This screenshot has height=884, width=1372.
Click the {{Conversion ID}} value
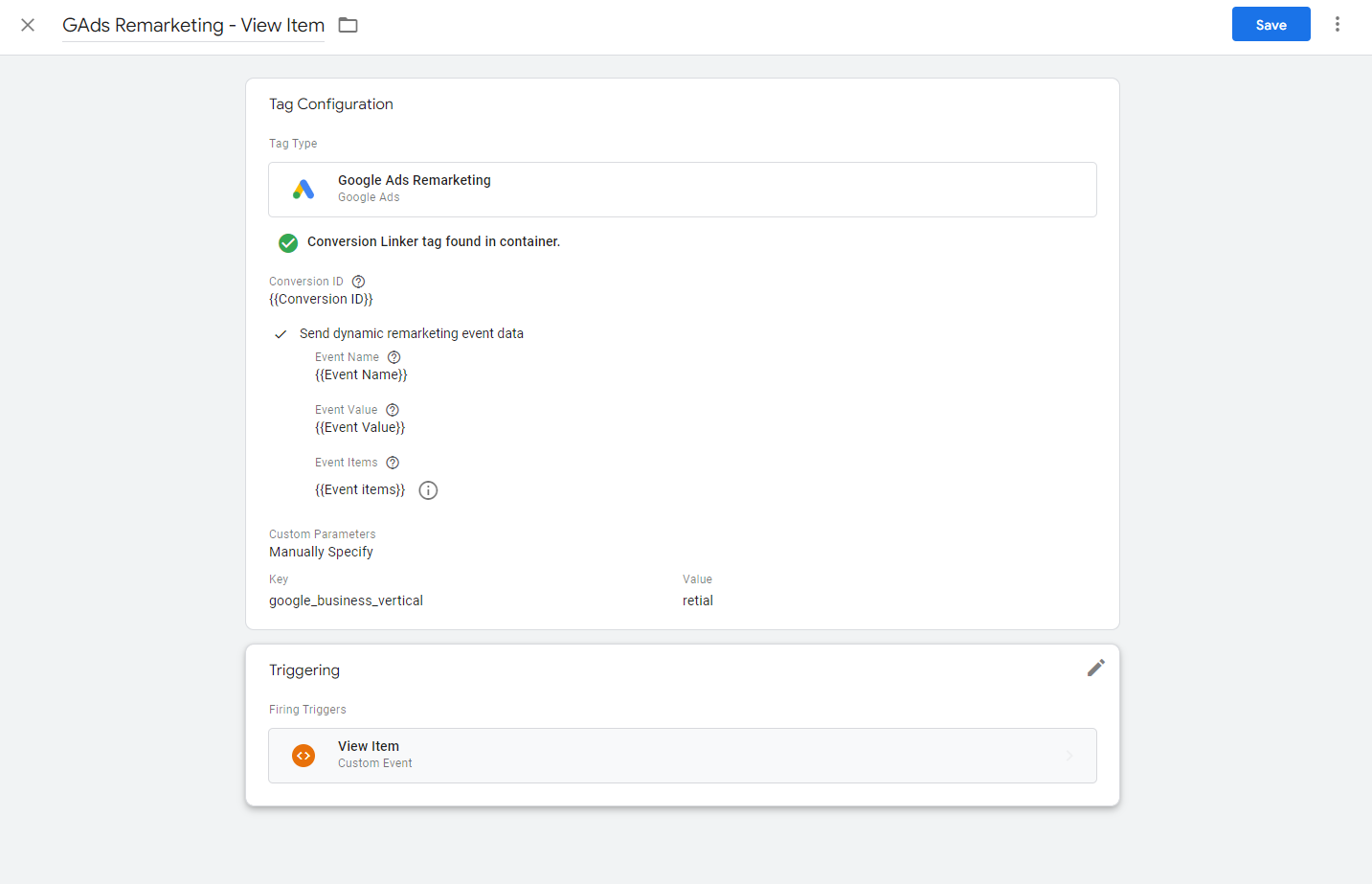click(x=321, y=299)
